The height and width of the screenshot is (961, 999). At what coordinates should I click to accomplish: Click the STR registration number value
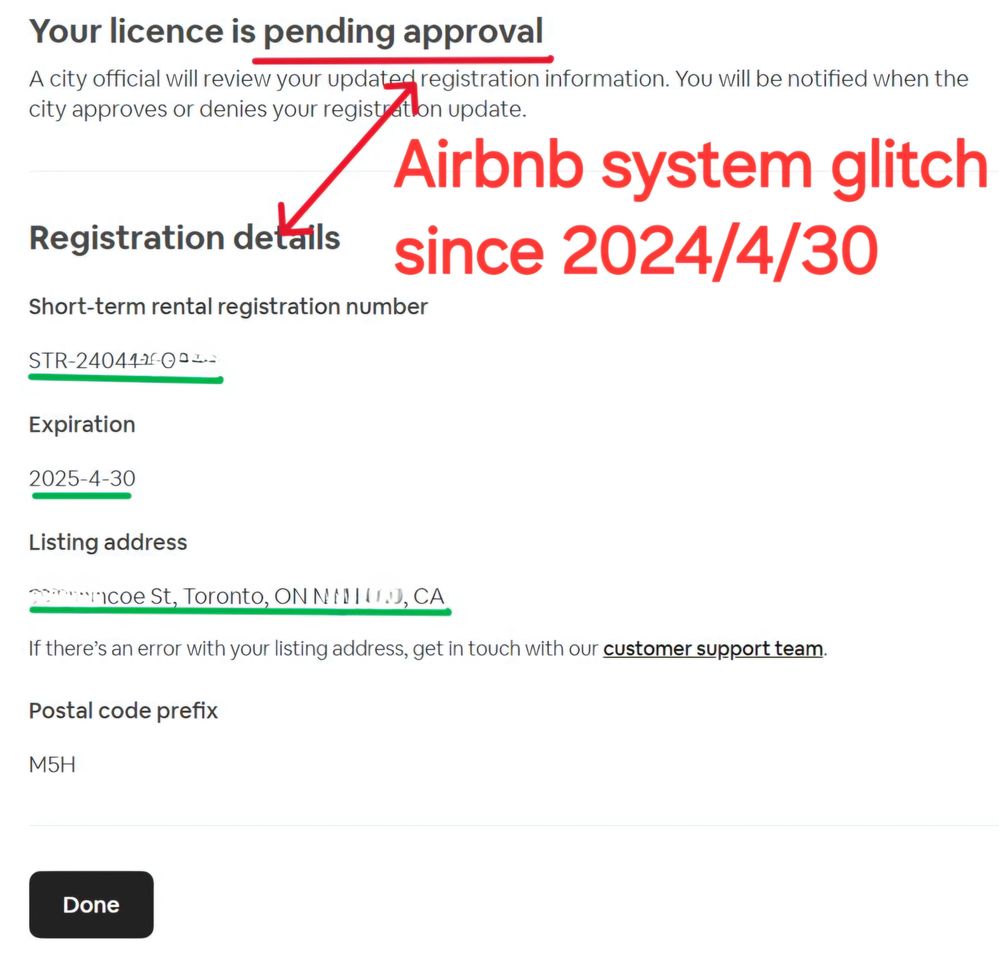pyautogui.click(x=124, y=360)
